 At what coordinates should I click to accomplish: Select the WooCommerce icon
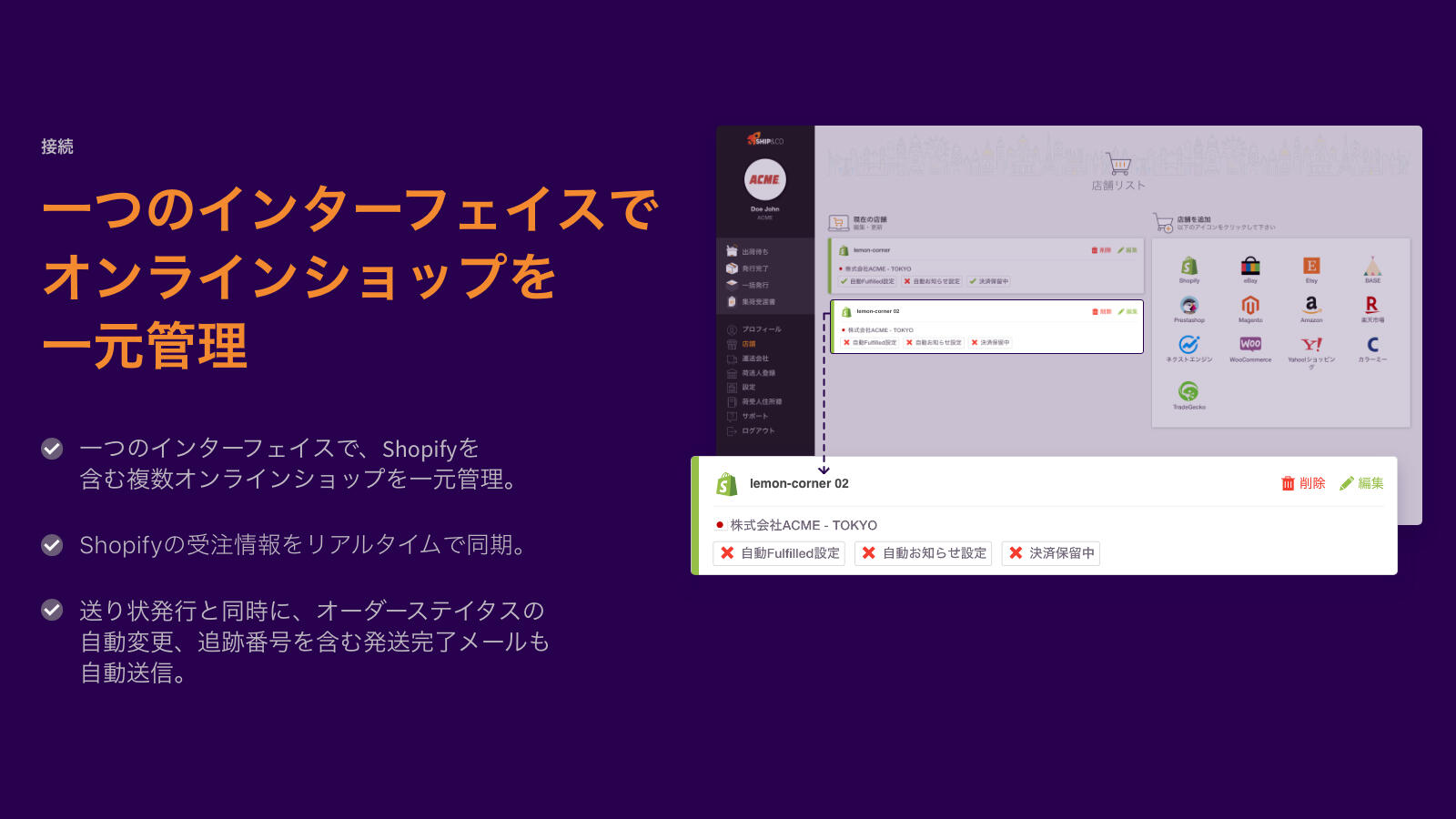(x=1250, y=345)
